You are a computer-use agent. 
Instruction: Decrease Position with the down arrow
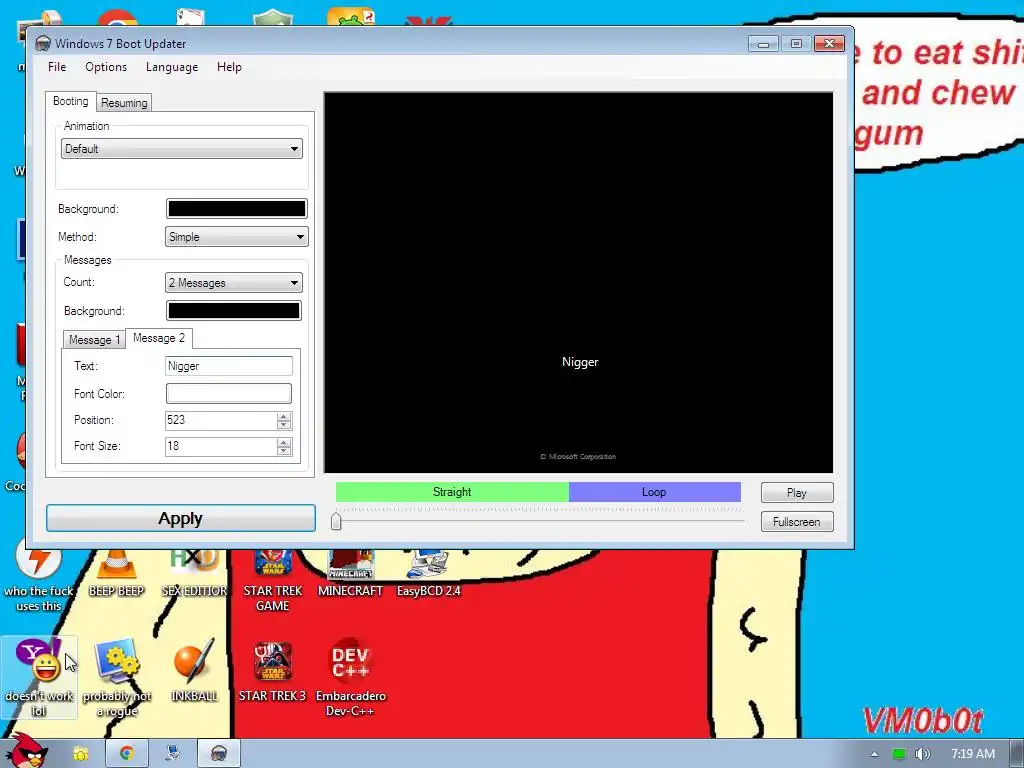click(283, 424)
